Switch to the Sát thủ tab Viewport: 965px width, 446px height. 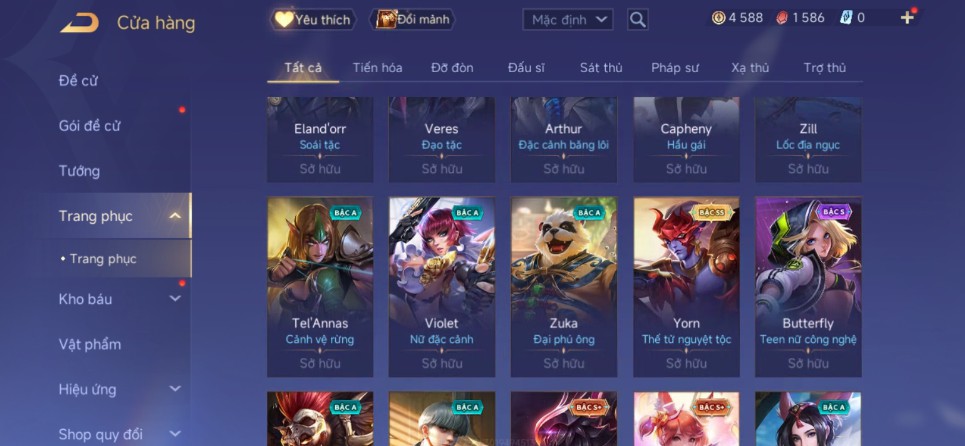pos(601,68)
